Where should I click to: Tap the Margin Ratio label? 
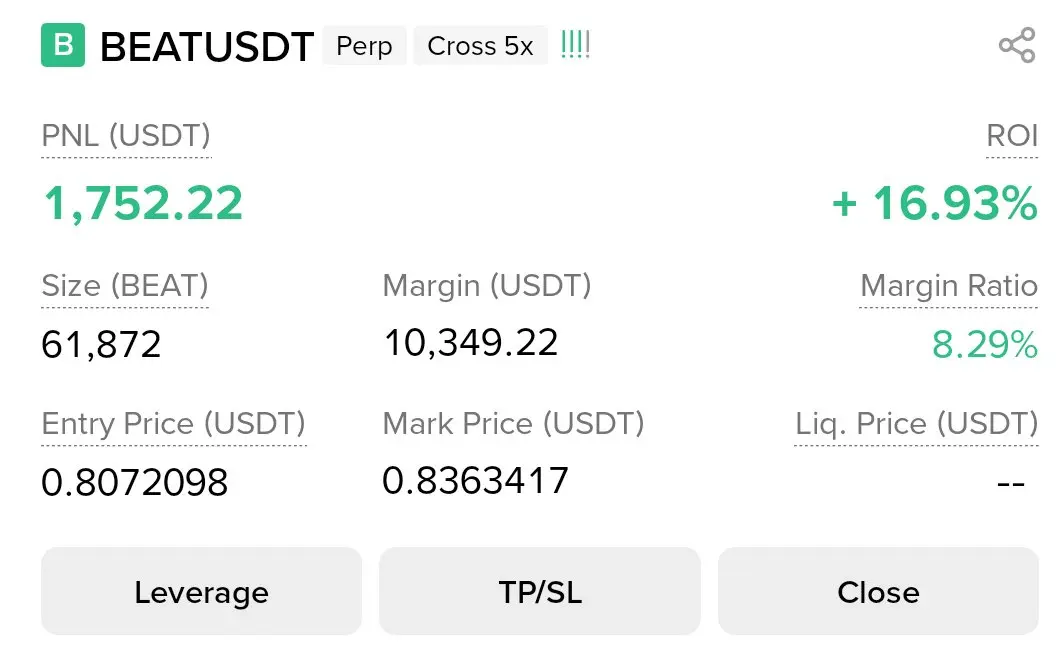(x=948, y=286)
